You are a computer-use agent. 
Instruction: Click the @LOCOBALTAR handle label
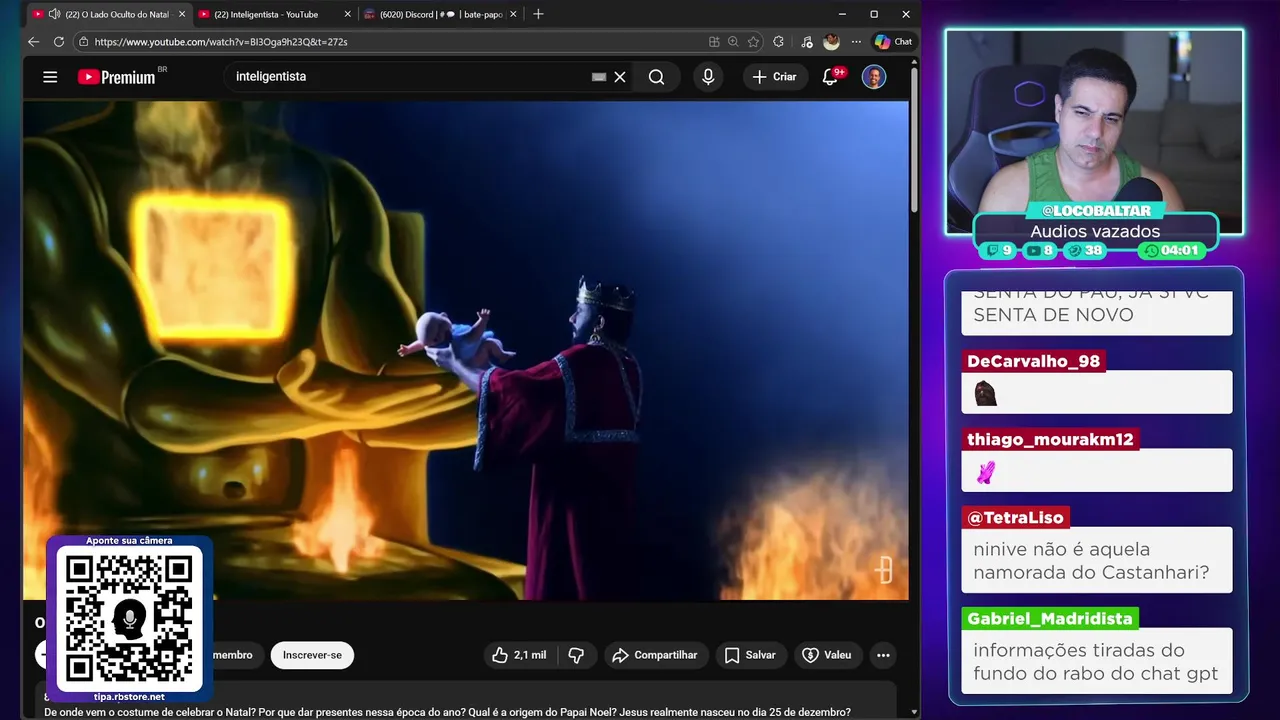1096,211
